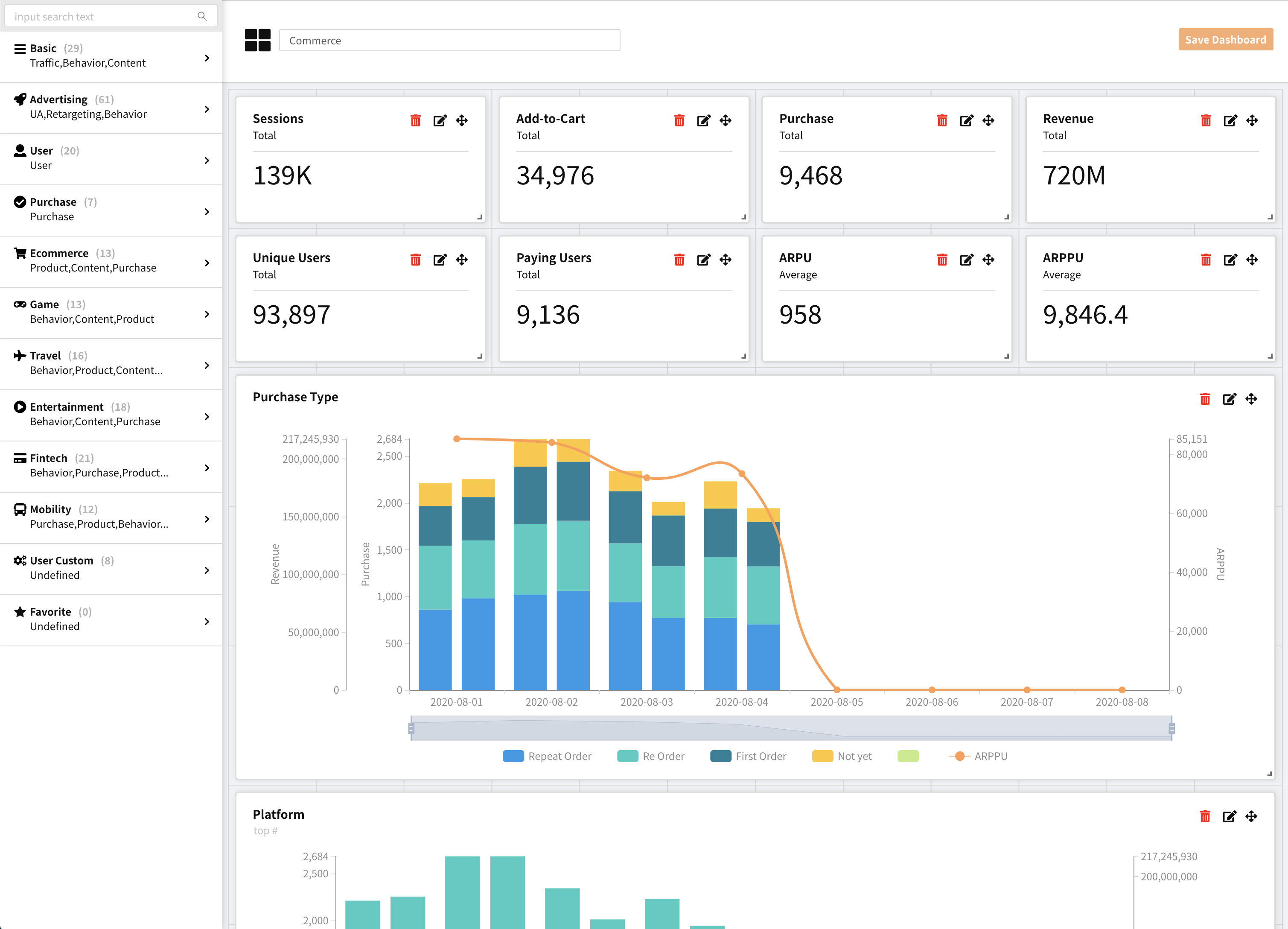The image size is (1288, 929).
Task: Expand the Fintech category
Action: tap(207, 467)
